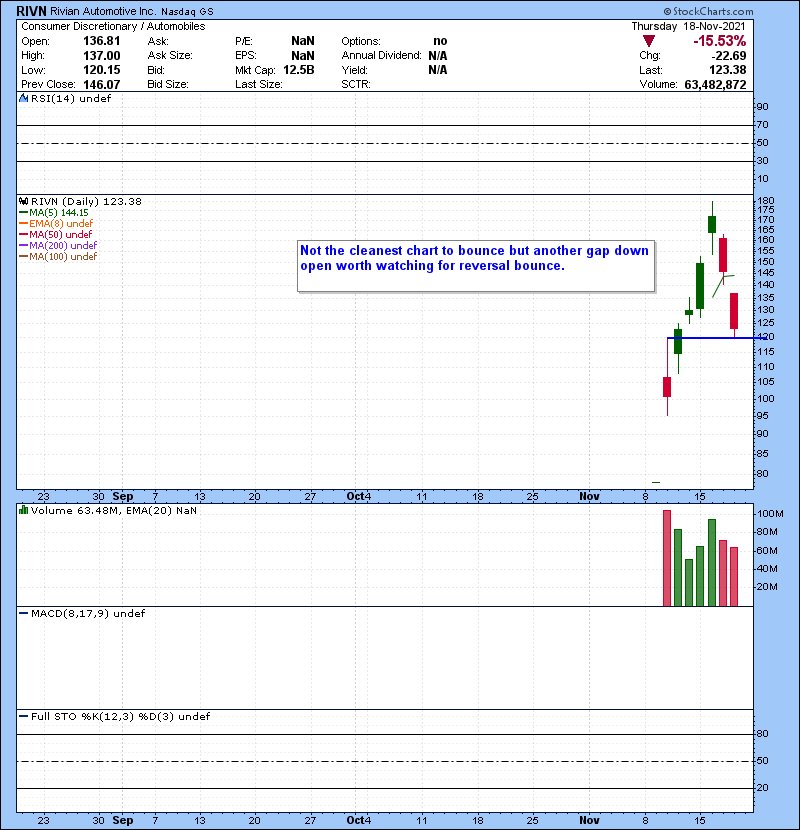Click the 180 label on the price axis

pos(766,201)
